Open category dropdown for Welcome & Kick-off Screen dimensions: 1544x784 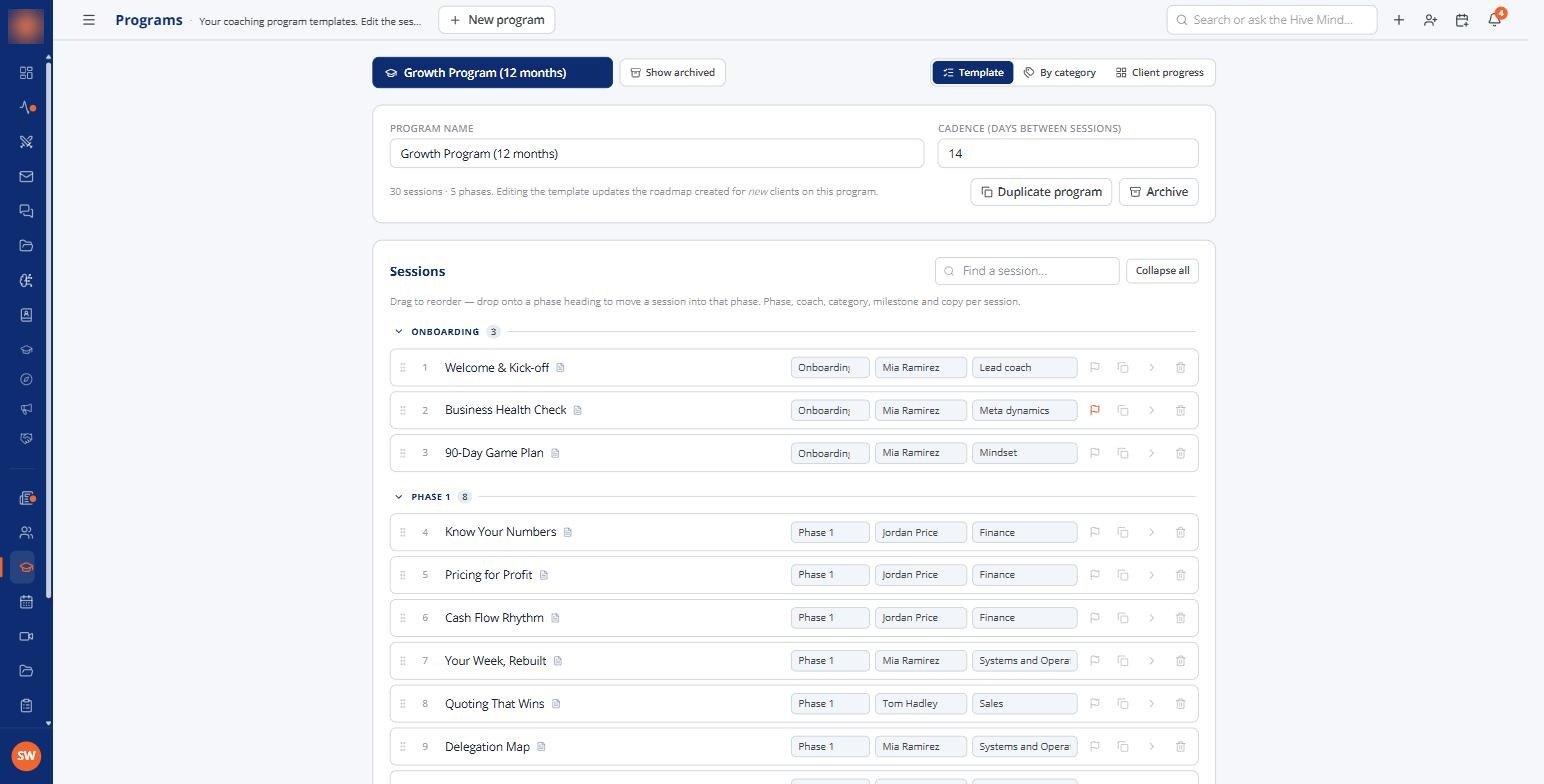tap(1024, 368)
